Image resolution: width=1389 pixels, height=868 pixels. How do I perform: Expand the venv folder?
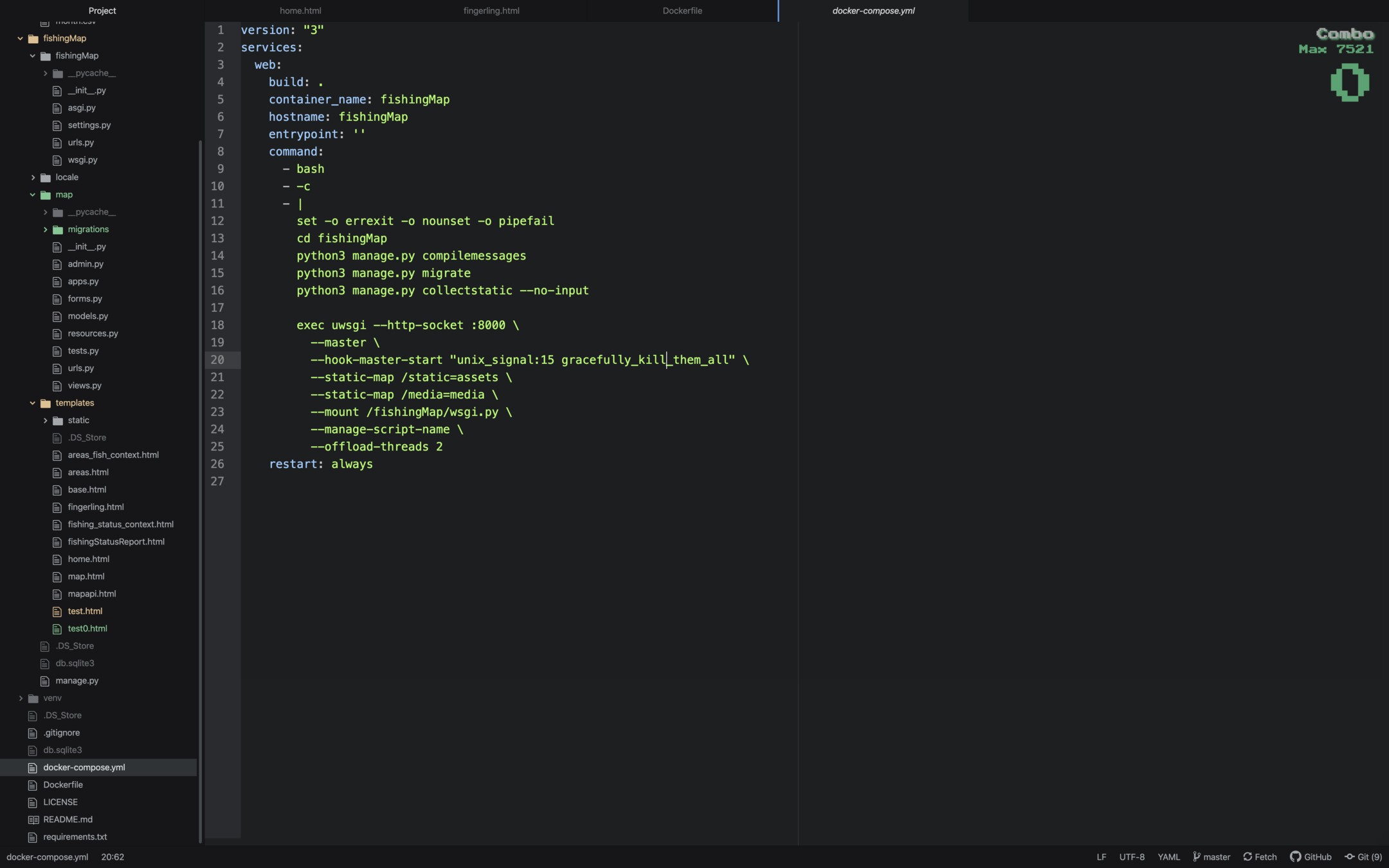[21, 698]
